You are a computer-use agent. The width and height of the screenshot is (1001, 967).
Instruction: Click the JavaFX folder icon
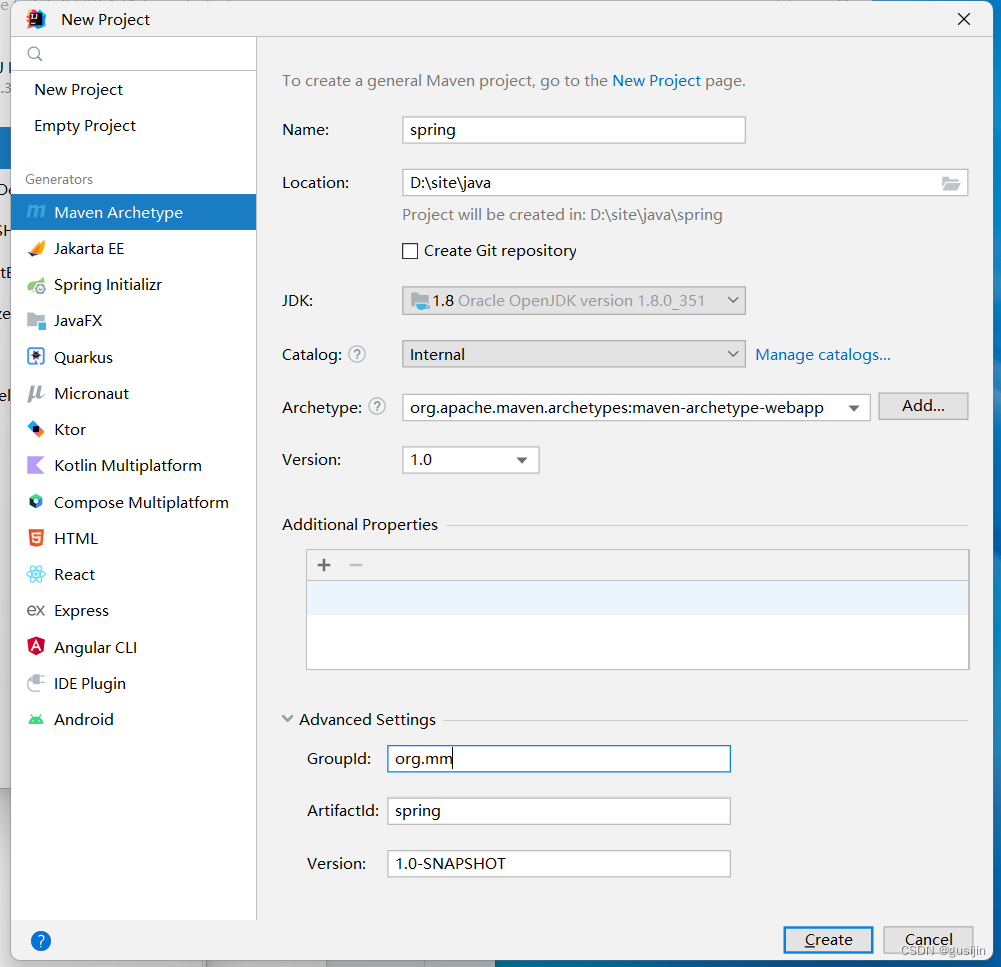point(36,321)
